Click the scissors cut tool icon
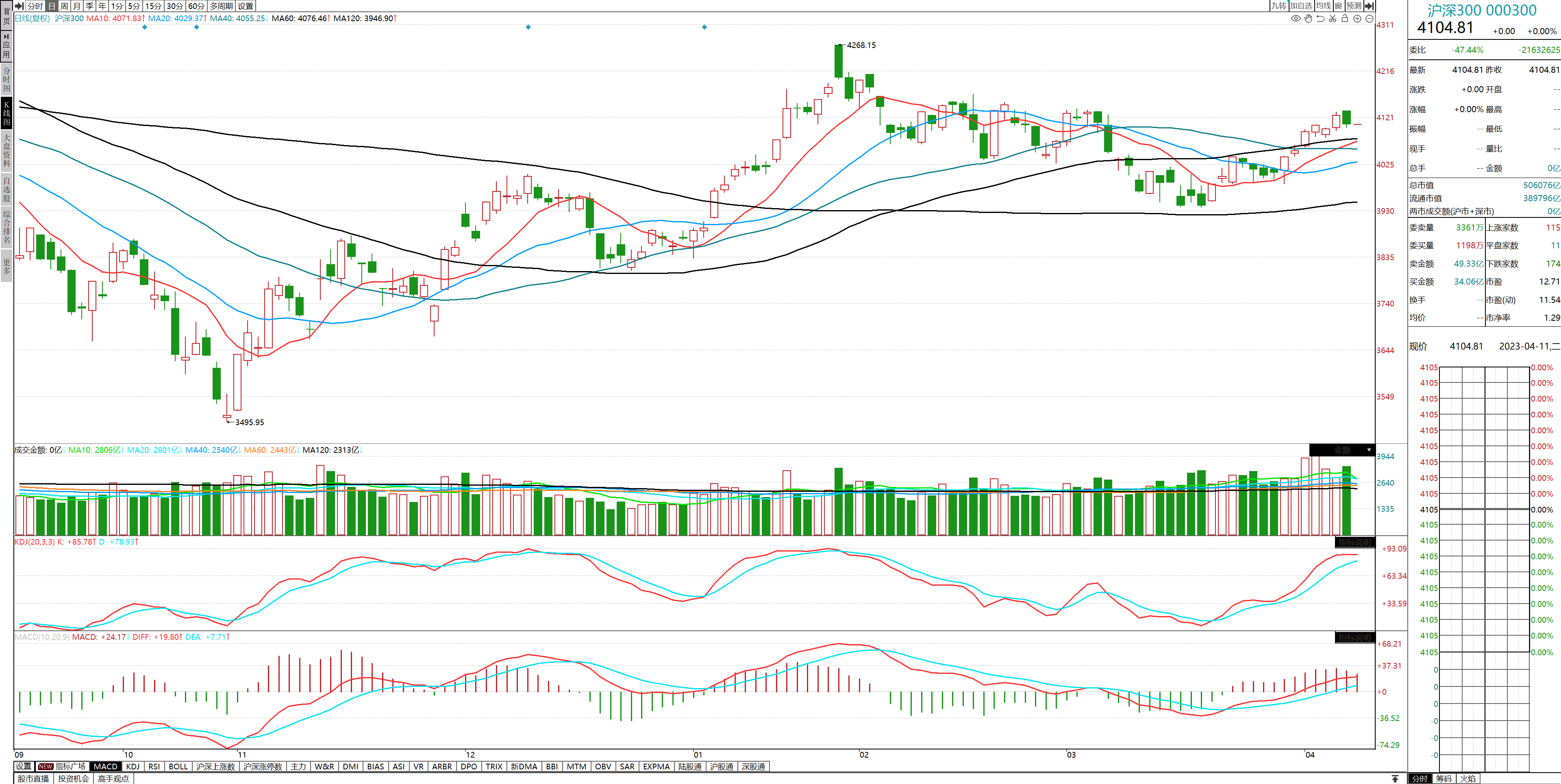Image resolution: width=1561 pixels, height=784 pixels. pyautogui.click(x=1333, y=19)
